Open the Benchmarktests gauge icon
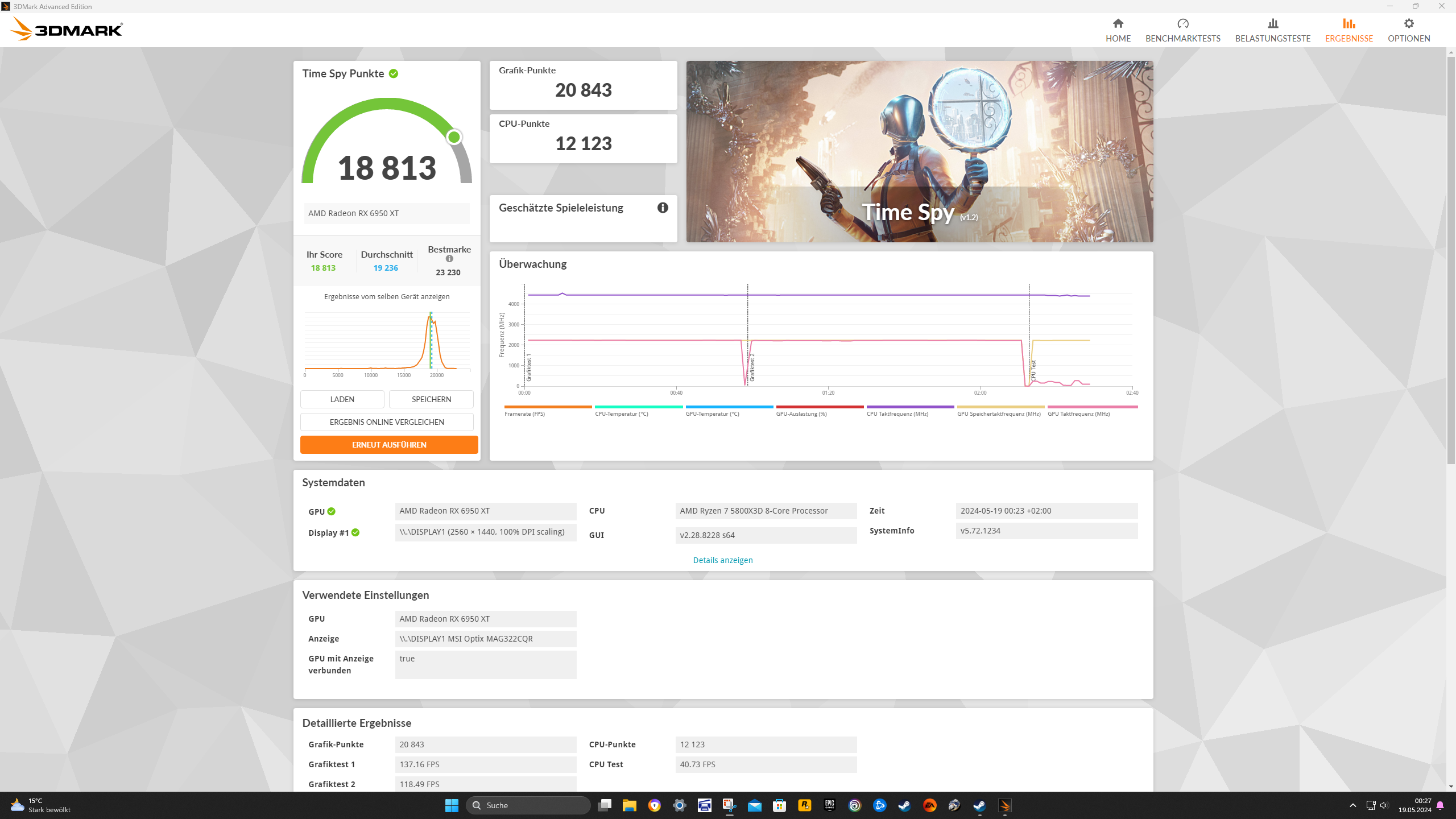1456x819 pixels. point(1182,23)
